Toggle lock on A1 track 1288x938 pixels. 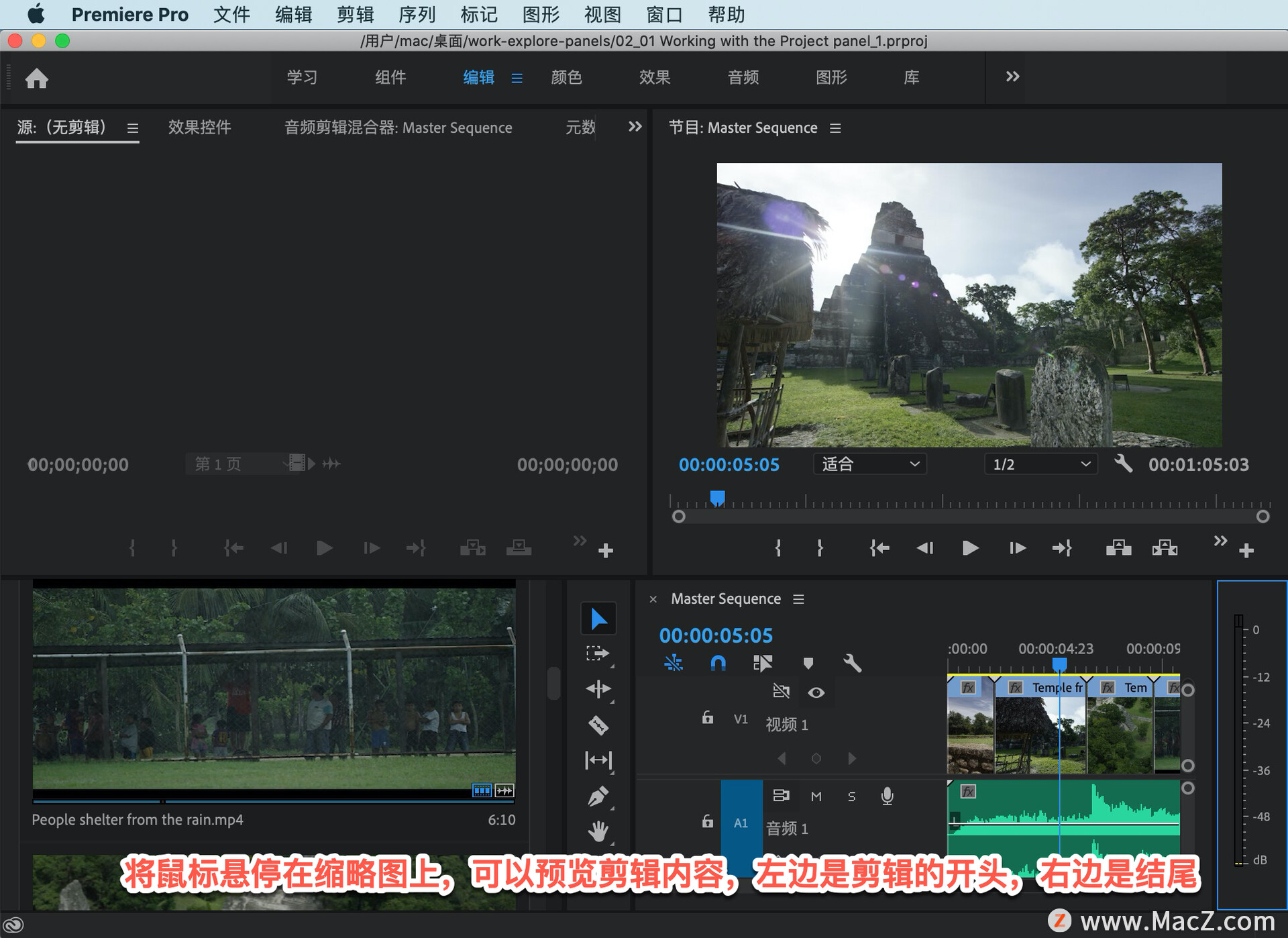click(x=708, y=821)
